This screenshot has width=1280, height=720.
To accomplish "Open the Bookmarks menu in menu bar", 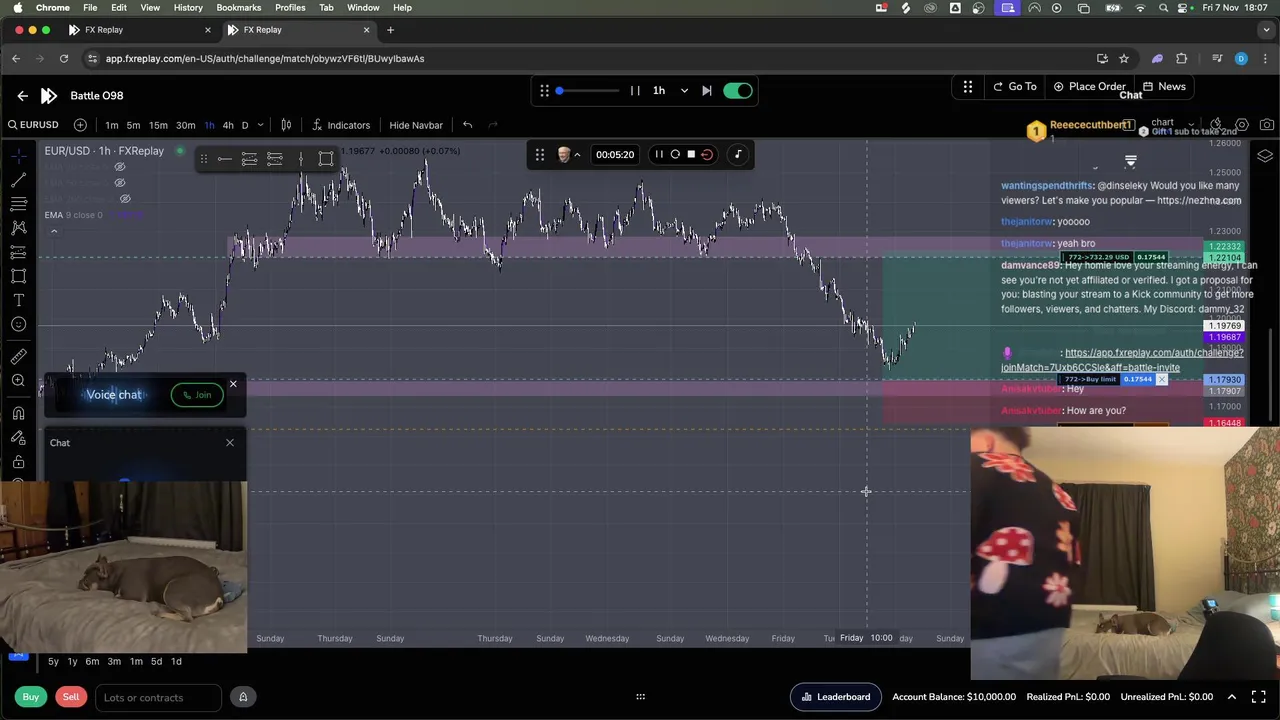I will (x=239, y=7).
